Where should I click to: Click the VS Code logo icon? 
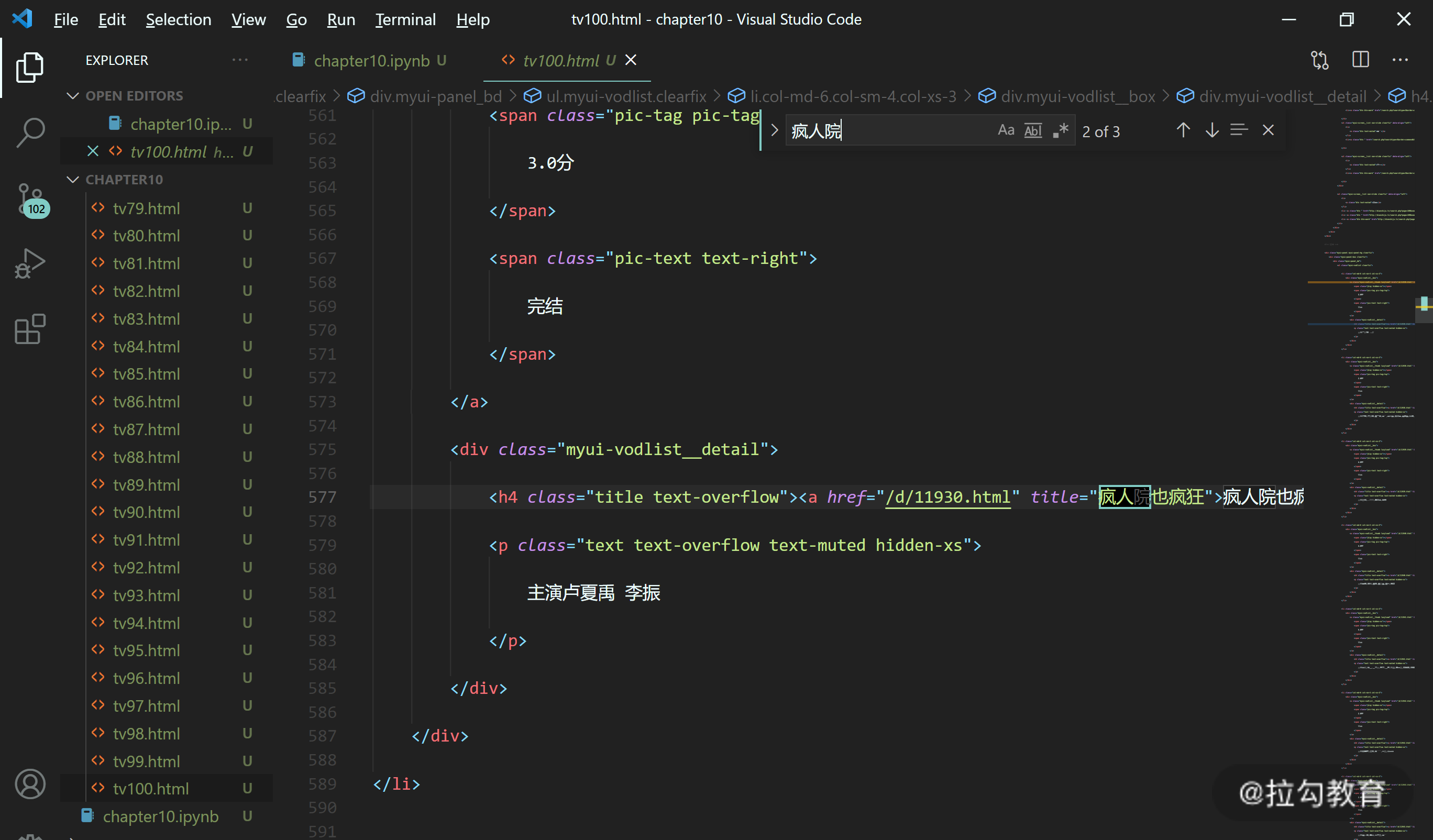coord(23,19)
